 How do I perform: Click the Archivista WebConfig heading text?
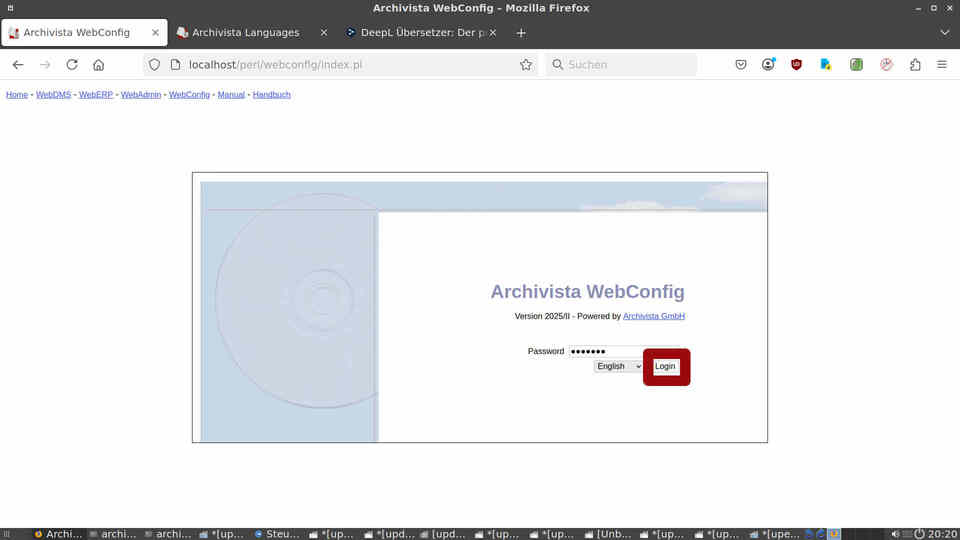pos(588,291)
